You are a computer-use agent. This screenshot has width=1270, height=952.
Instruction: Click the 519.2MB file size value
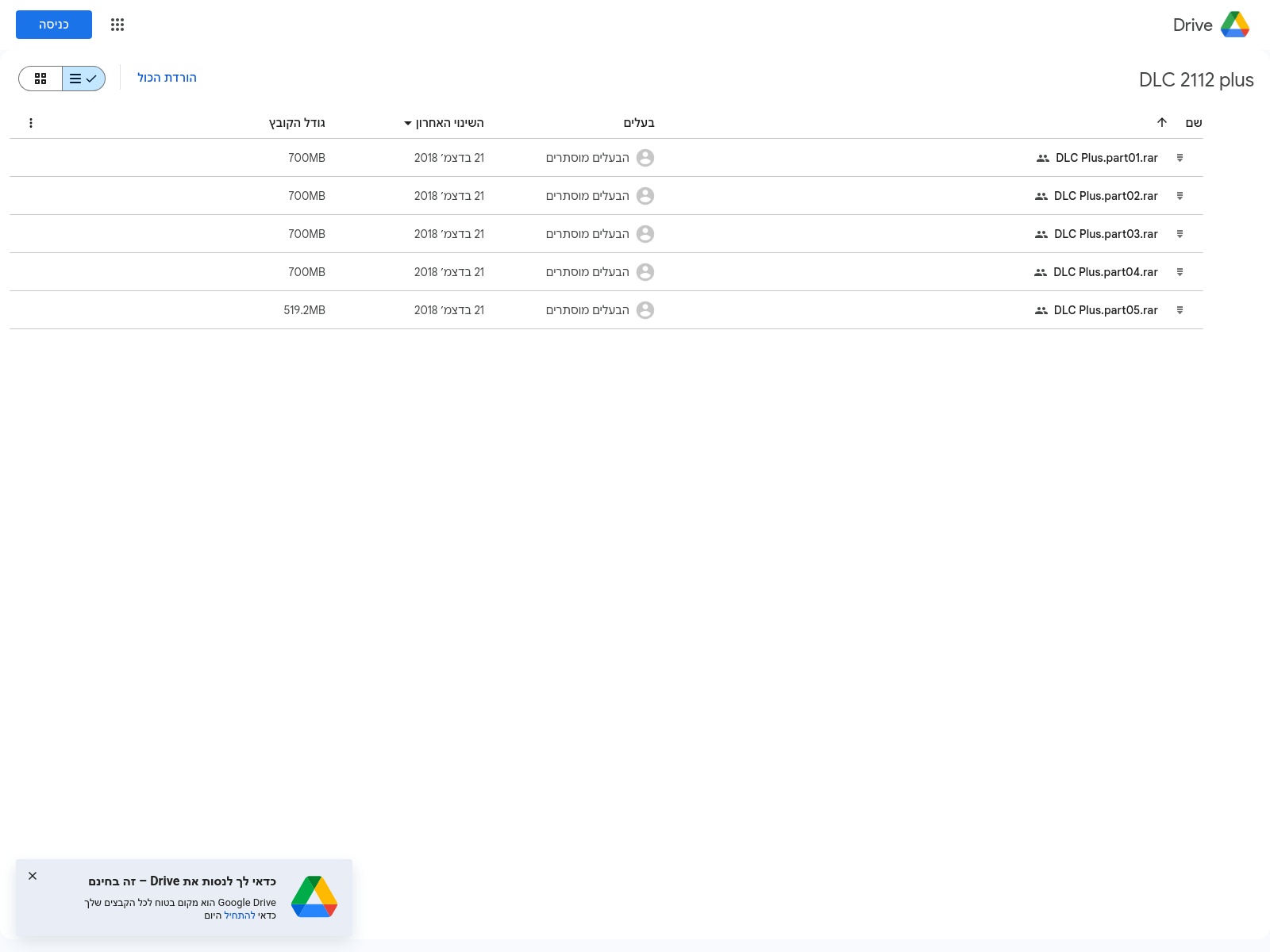pyautogui.click(x=305, y=310)
